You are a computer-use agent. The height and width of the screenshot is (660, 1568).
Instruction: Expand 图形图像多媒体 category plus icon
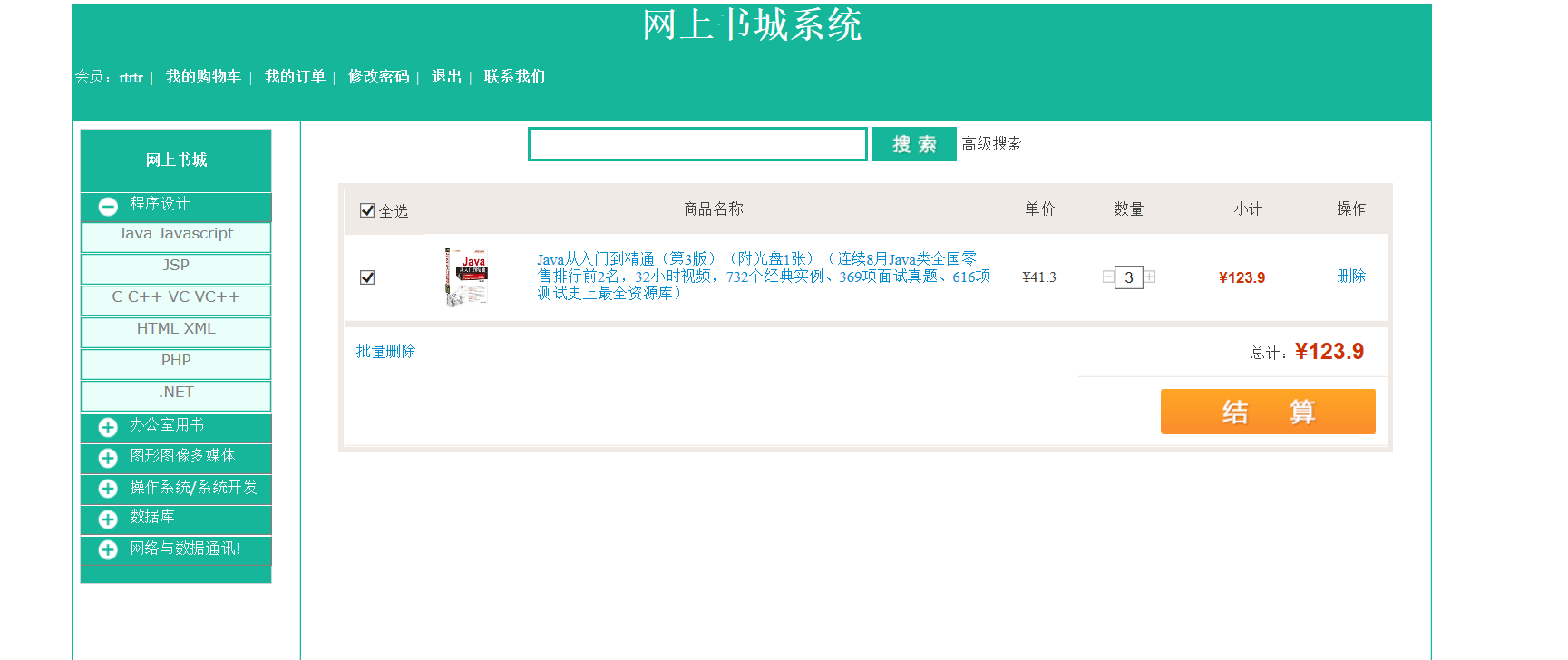coord(108,458)
